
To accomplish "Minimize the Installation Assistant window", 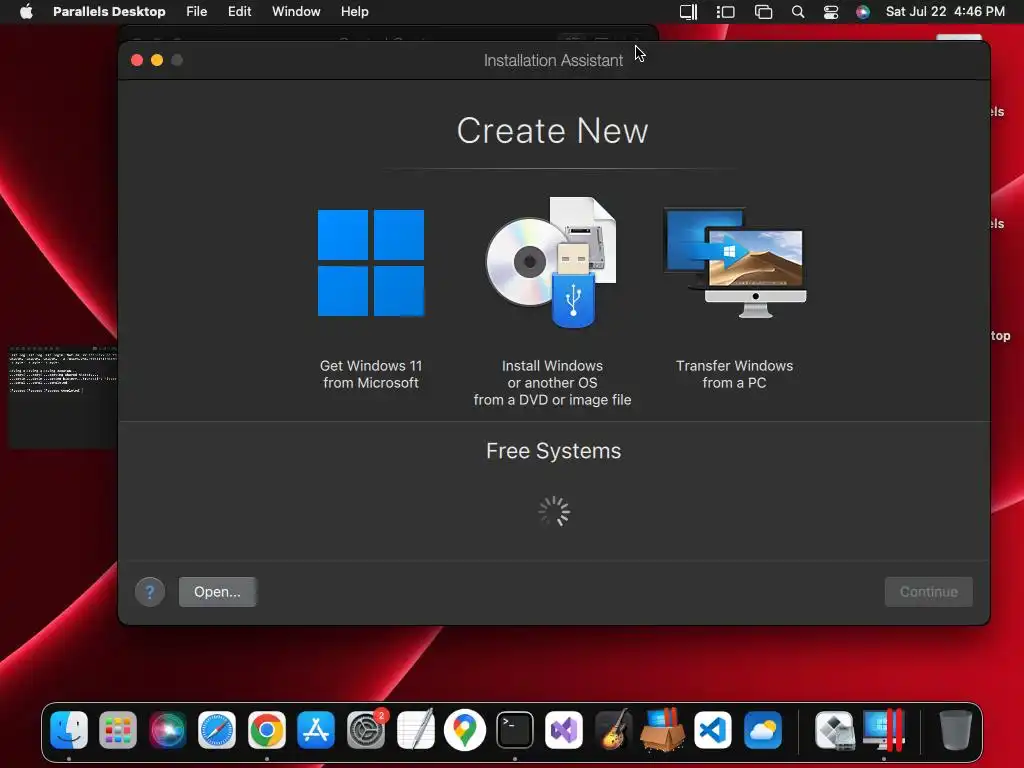I will [157, 60].
